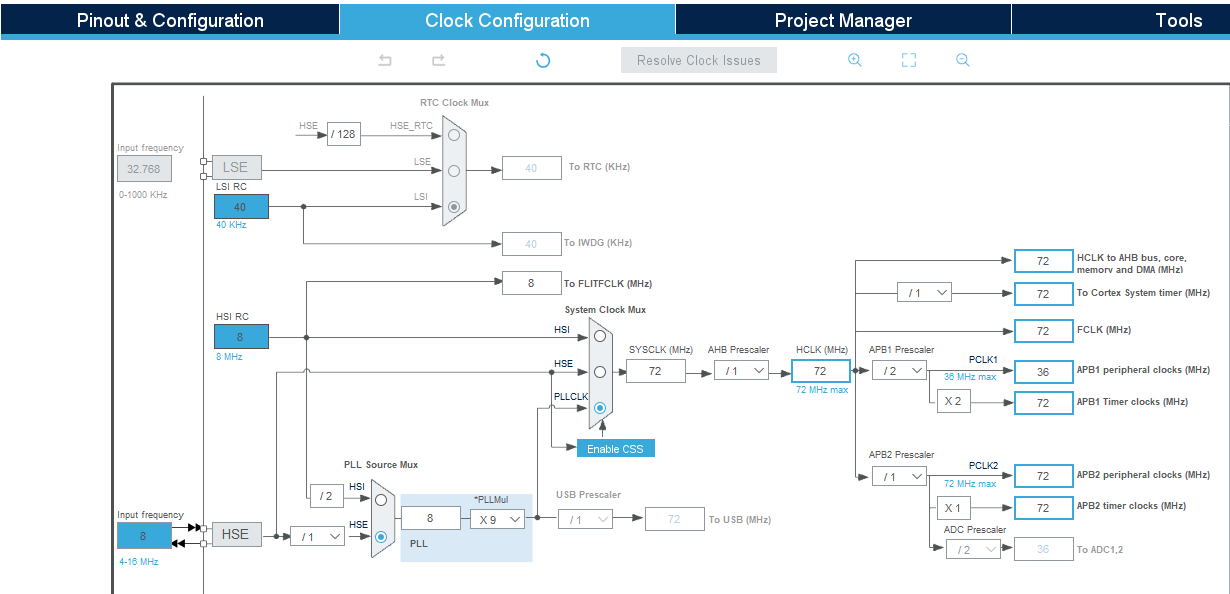The image size is (1230, 594).
Task: Open the AHB Prescaler dropdown
Action: tap(741, 370)
